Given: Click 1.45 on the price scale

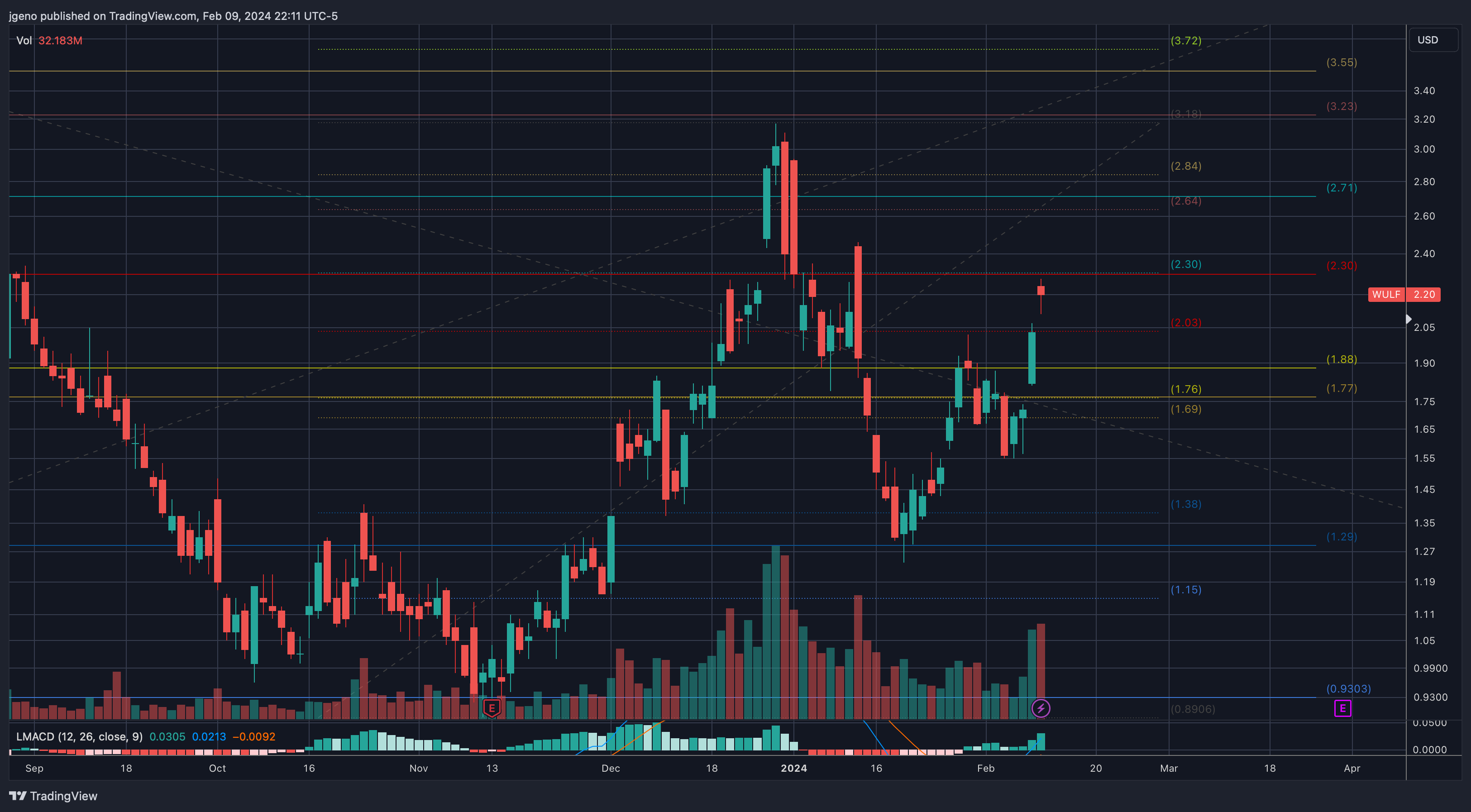Looking at the screenshot, I should 1424,489.
